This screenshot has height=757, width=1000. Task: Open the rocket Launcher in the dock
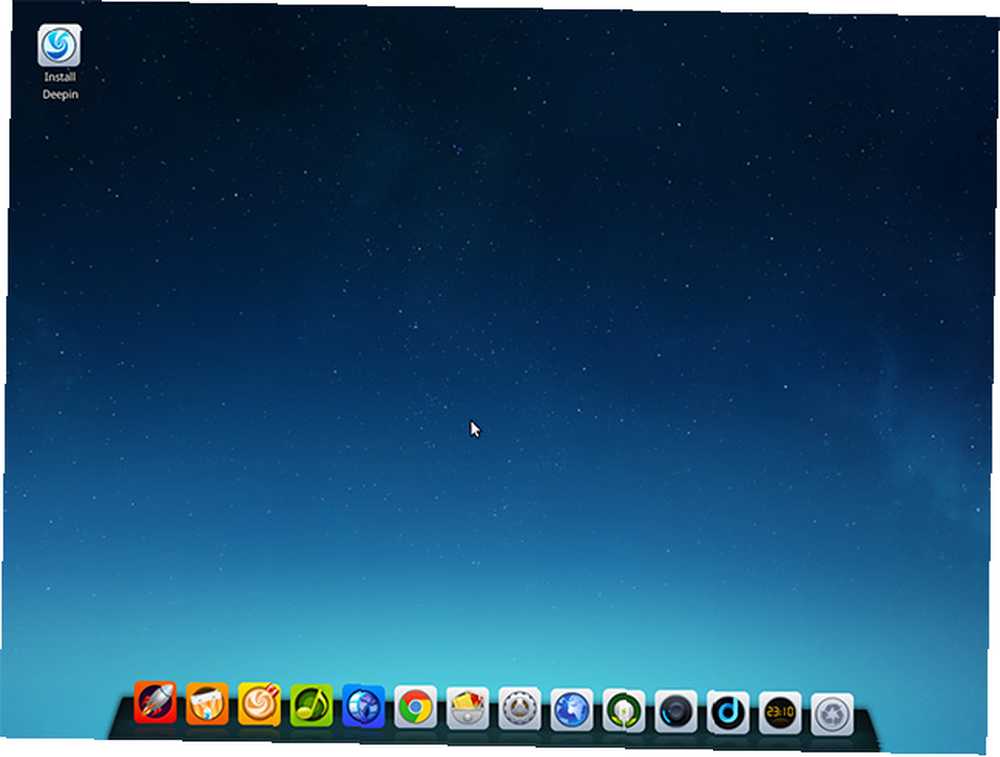click(155, 702)
